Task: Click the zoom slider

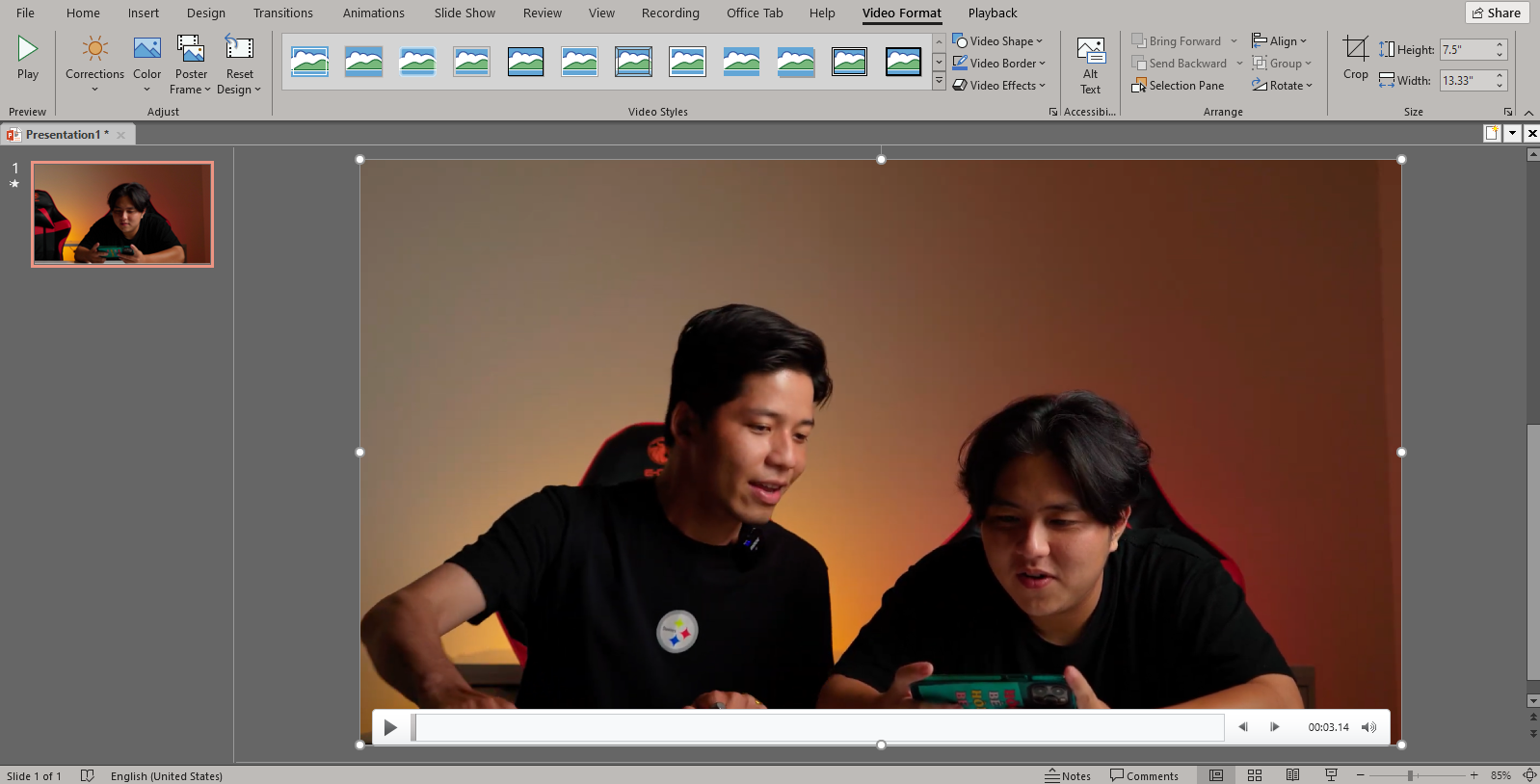Action: [1417, 775]
